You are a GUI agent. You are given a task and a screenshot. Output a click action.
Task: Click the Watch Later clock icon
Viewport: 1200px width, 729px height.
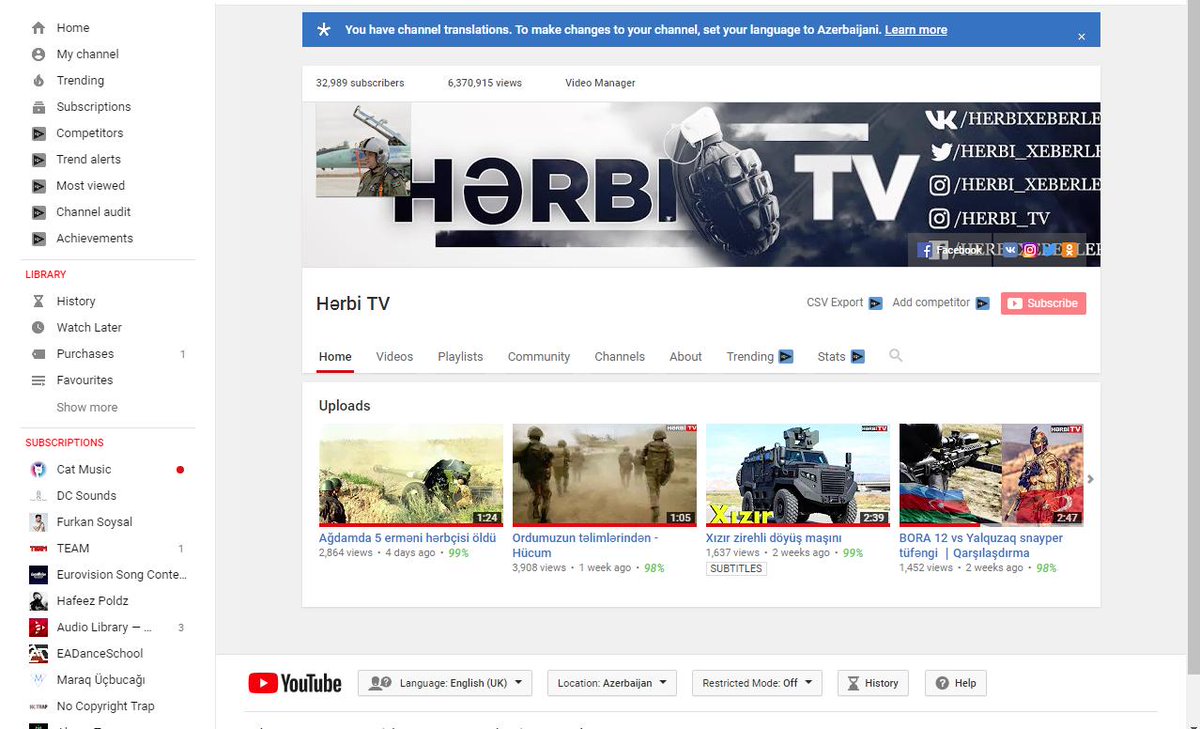click(x=38, y=327)
